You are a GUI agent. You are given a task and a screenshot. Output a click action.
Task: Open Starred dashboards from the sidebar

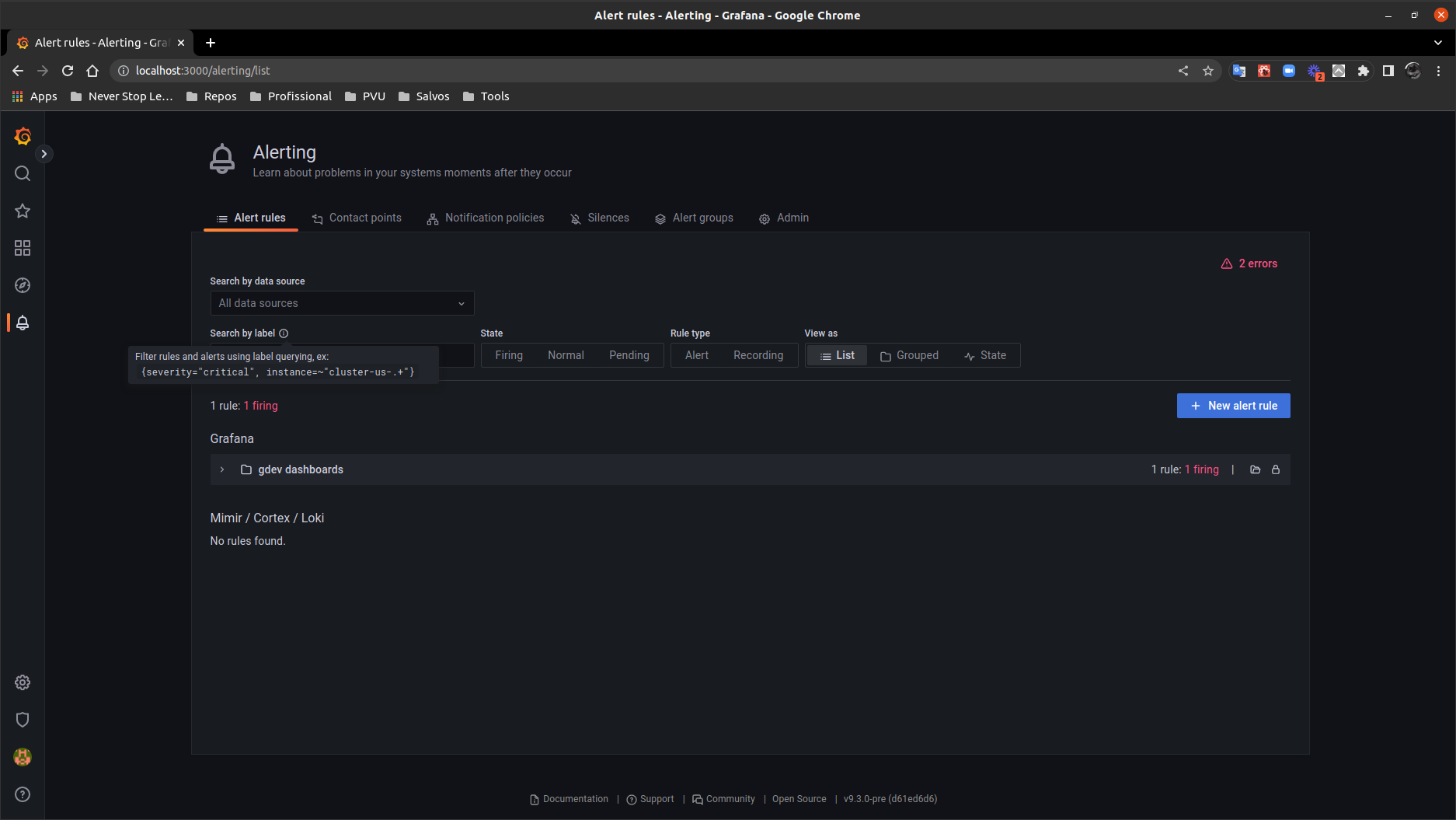point(22,211)
